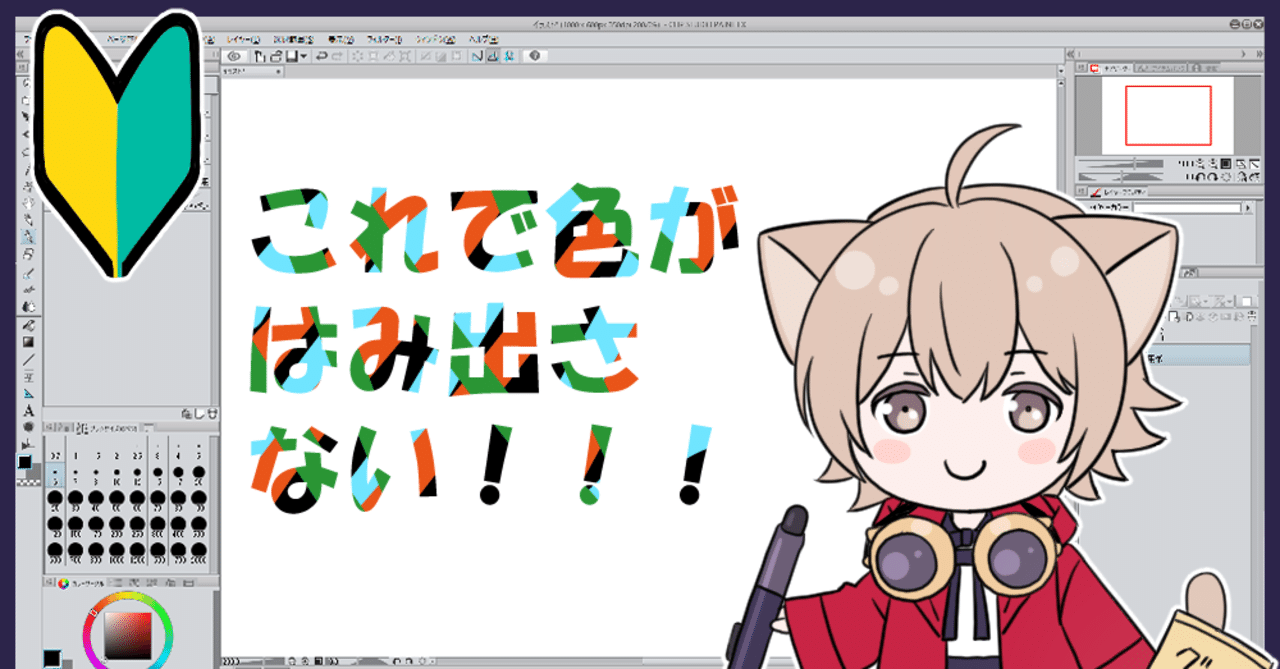The image size is (1280, 669).
Task: Switch to the Color Slider tab icon
Action: click(x=116, y=583)
